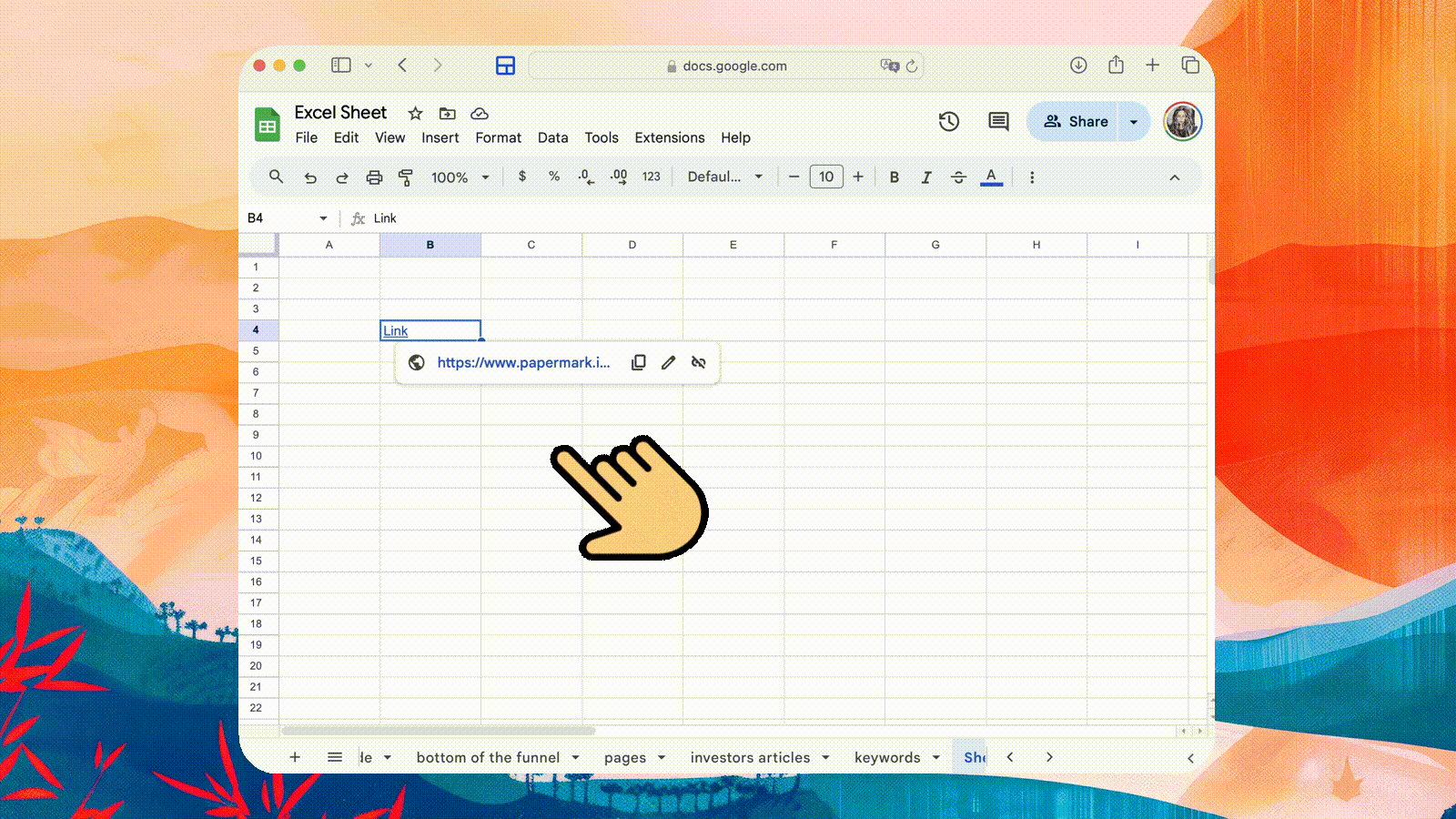
Task: Apply currency format with the dollar icon
Action: pos(521,177)
